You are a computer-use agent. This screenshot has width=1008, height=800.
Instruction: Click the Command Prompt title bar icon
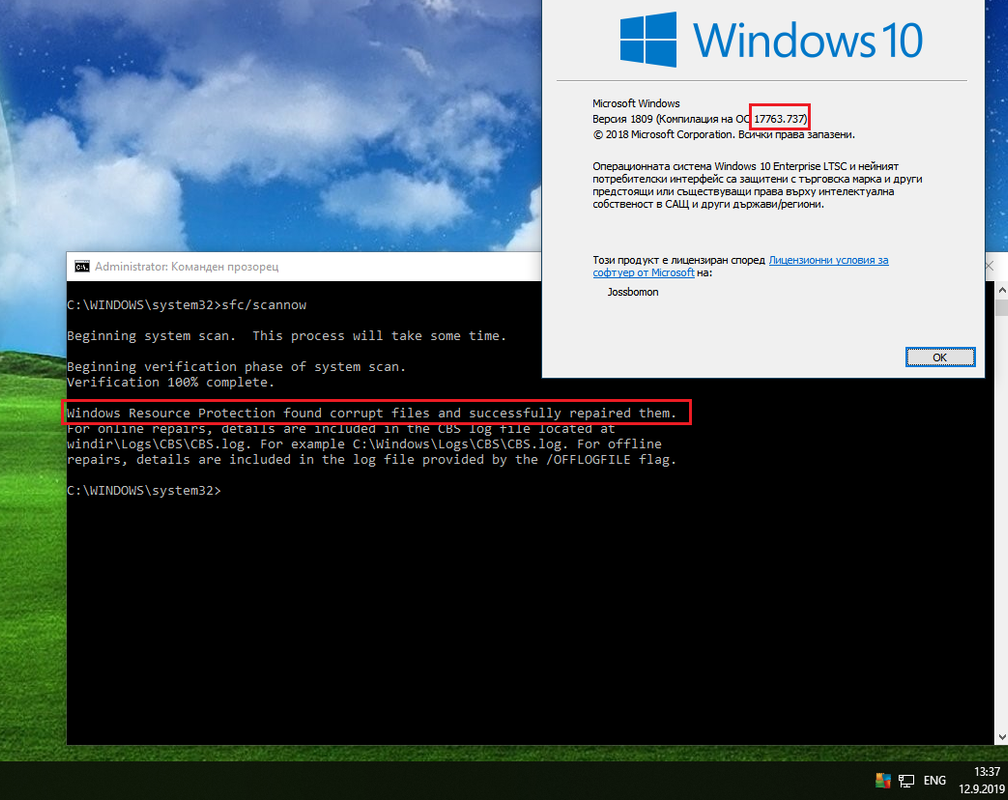pos(82,266)
